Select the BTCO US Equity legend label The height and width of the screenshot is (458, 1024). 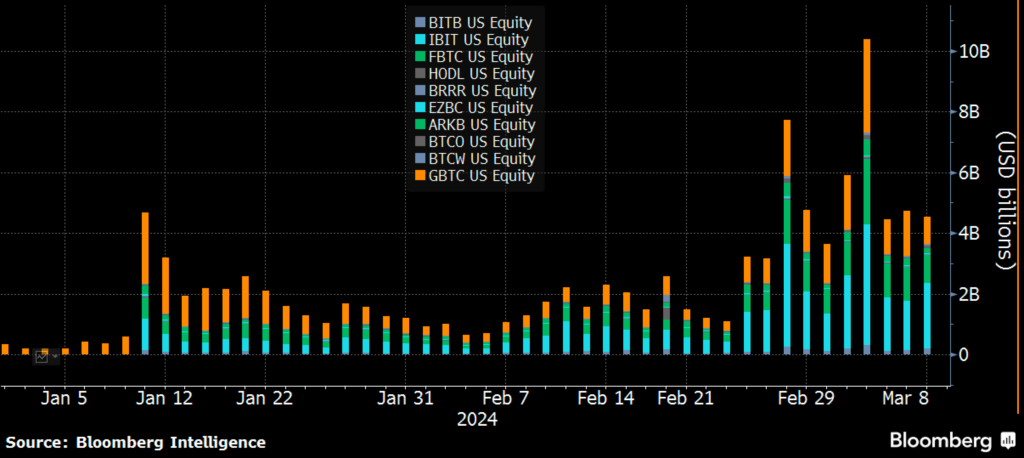click(x=482, y=142)
